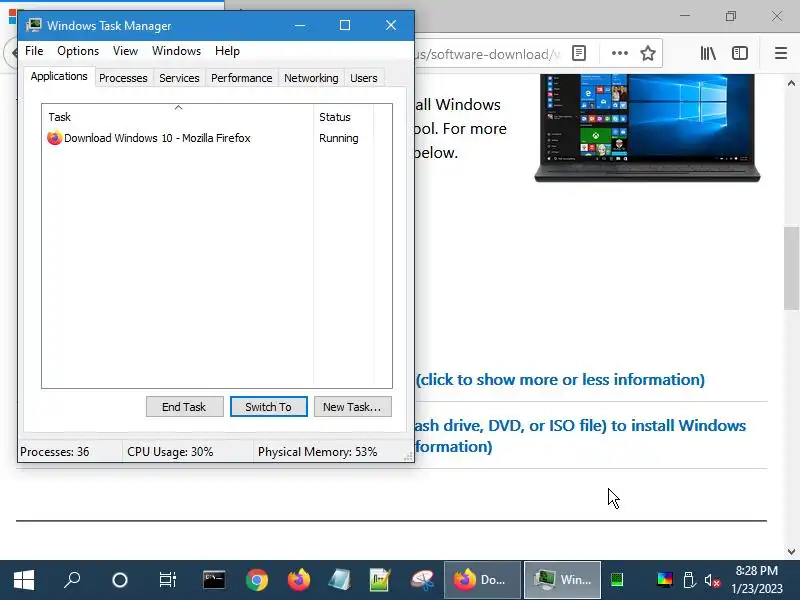Switch to the Services tab
Image resolution: width=800 pixels, height=600 pixels.
[179, 78]
